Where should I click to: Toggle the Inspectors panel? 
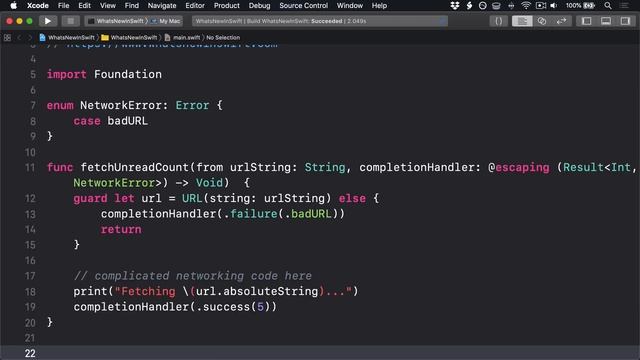point(625,21)
